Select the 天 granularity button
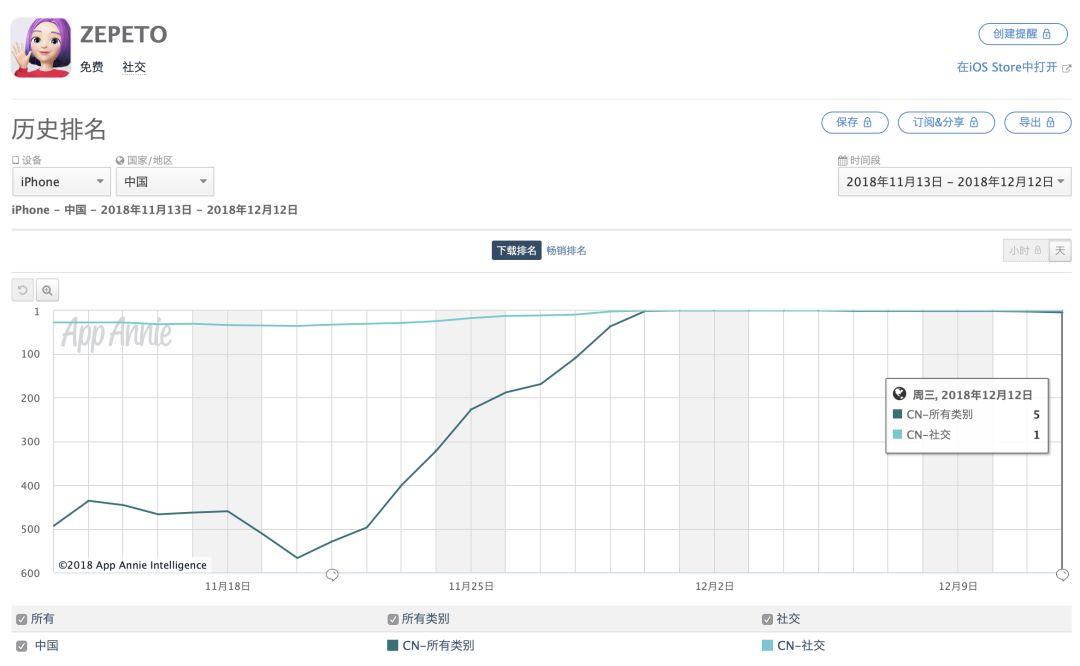Viewport: 1080px width, 666px height. tap(1060, 251)
